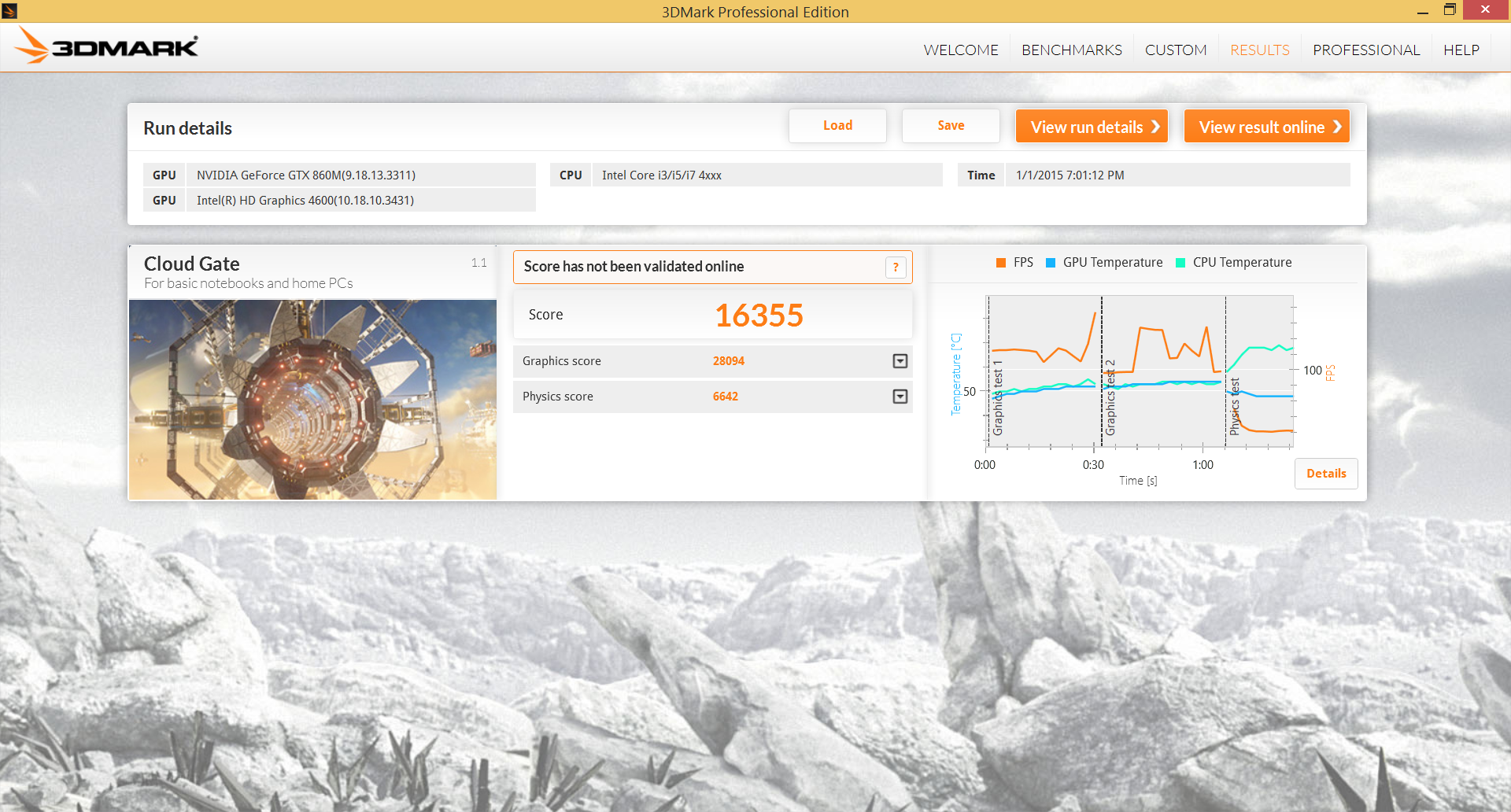Click the blue GPU Temperature legend swatch

click(1051, 263)
